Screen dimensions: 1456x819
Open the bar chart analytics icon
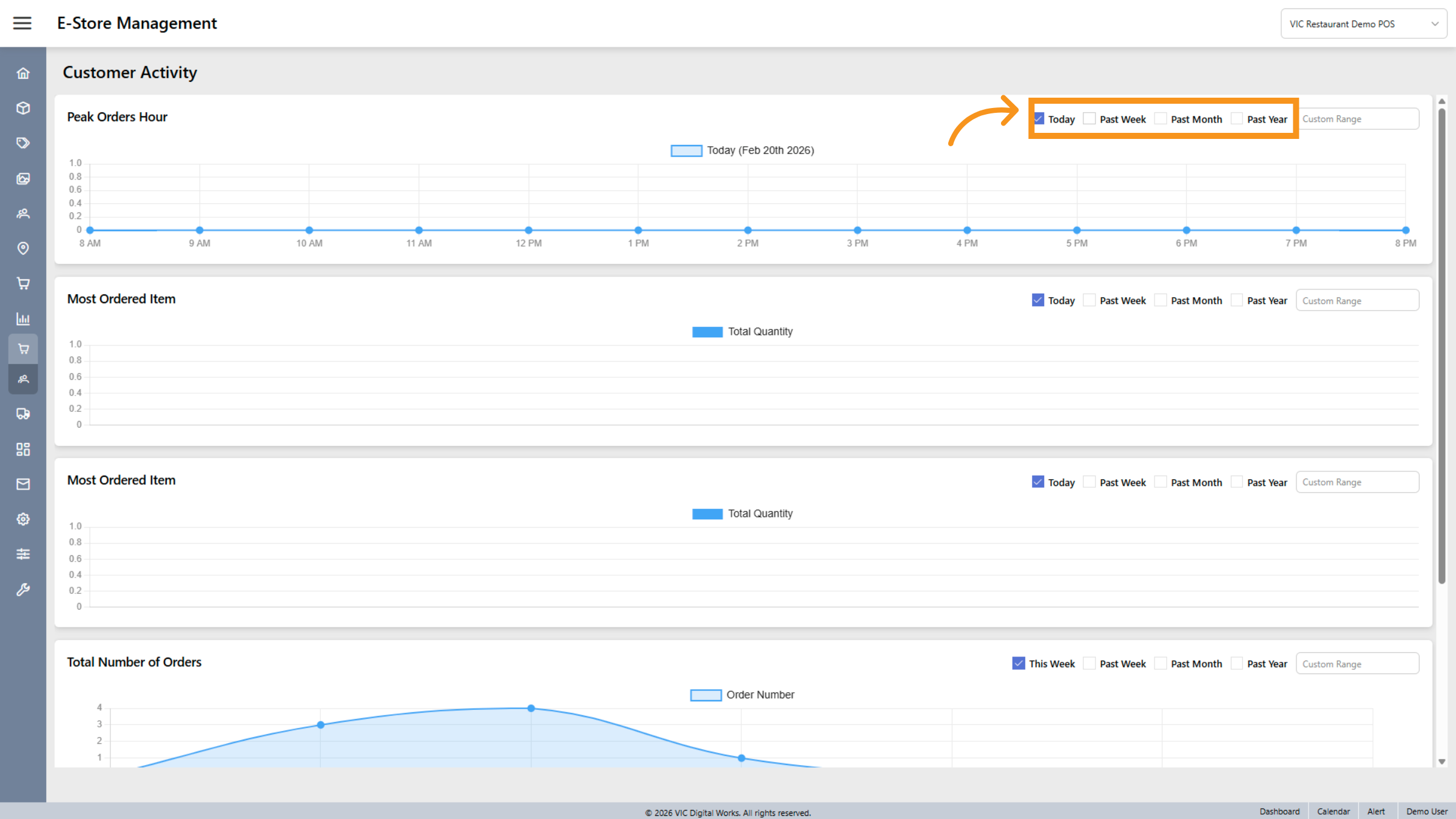(x=23, y=318)
